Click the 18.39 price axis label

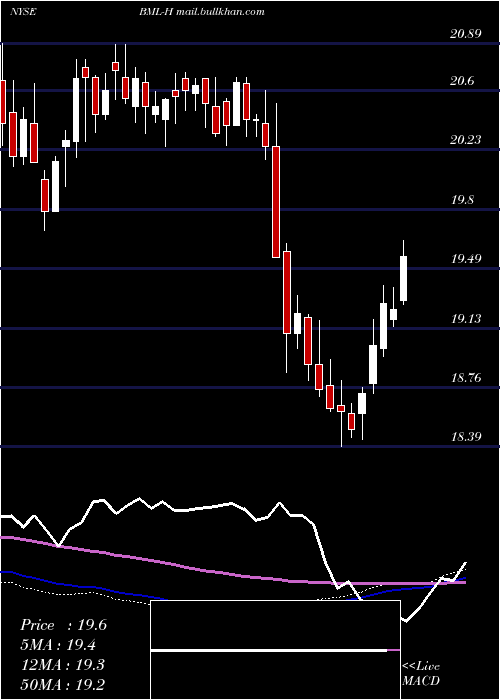tap(466, 436)
